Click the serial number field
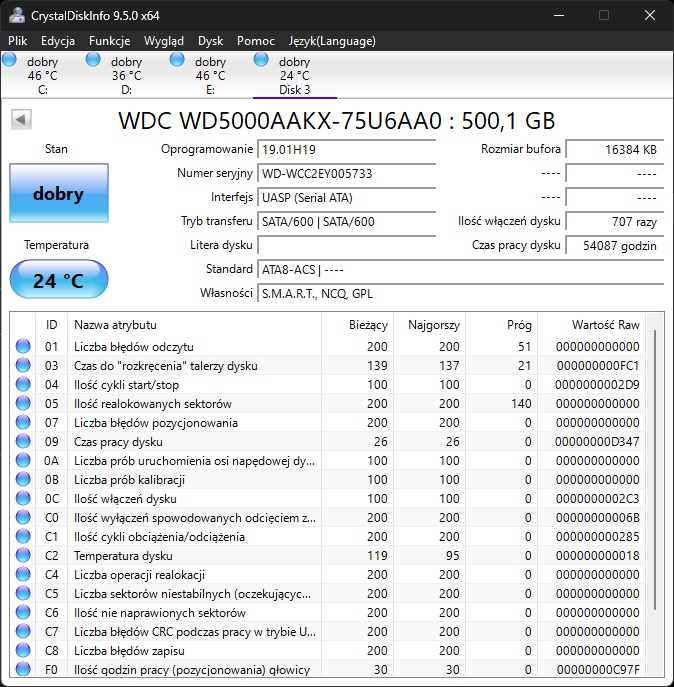The image size is (674, 687). coord(346,173)
